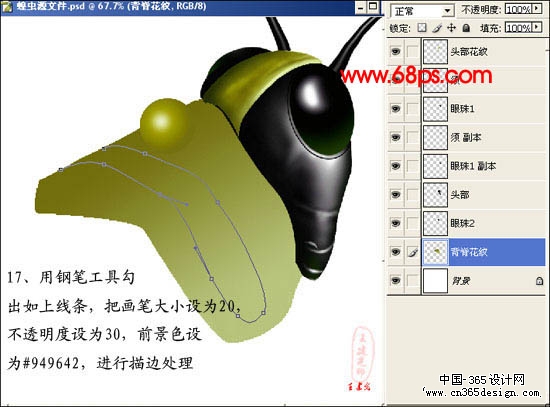
Task: Click the fill 100% value field
Action: click(518, 27)
